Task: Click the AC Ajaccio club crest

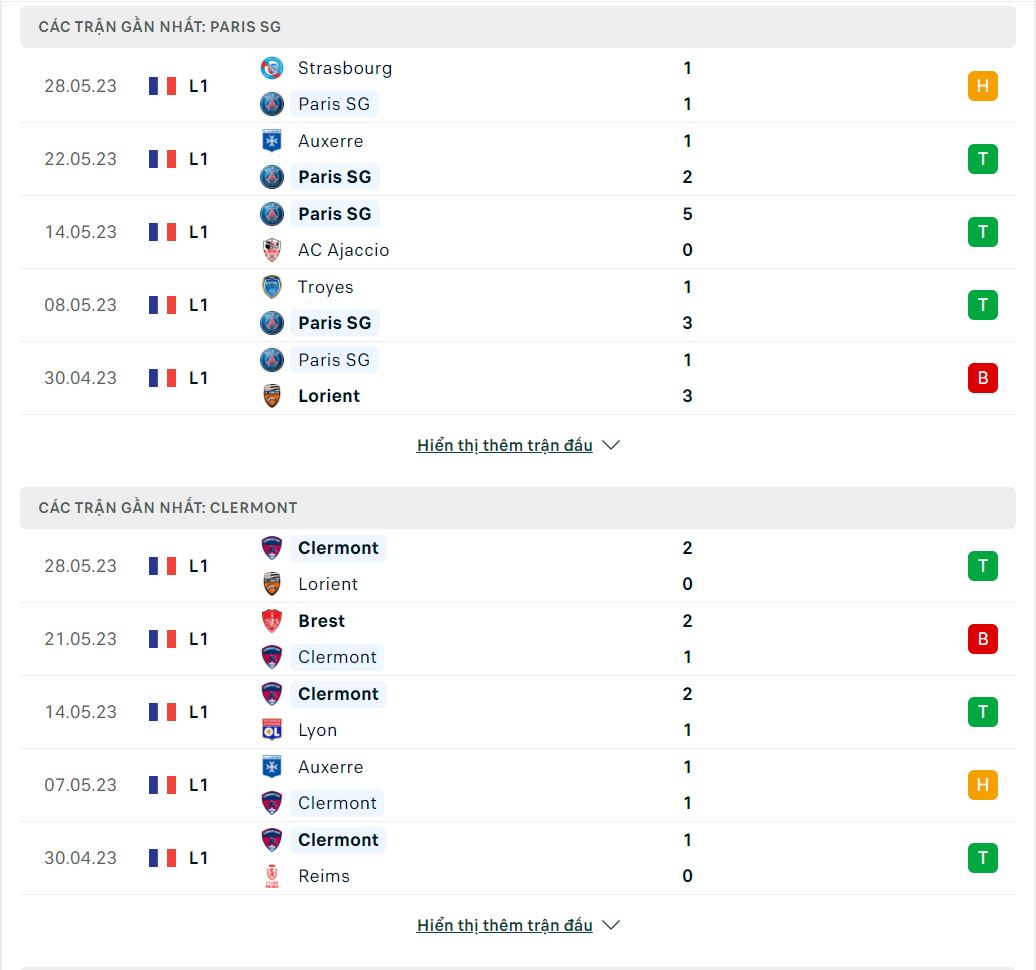Action: pos(272,250)
